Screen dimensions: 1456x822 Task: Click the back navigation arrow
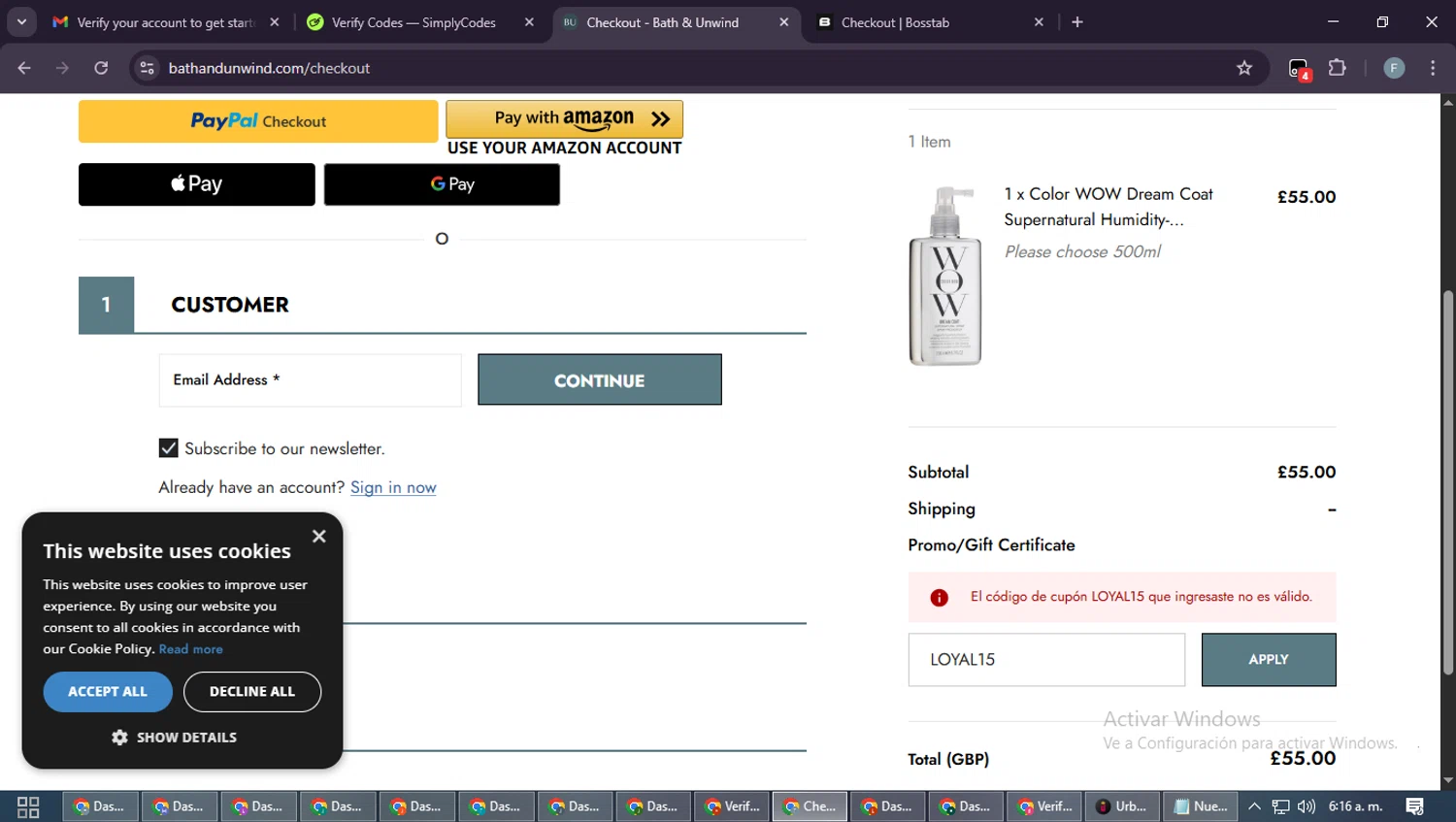tap(24, 68)
